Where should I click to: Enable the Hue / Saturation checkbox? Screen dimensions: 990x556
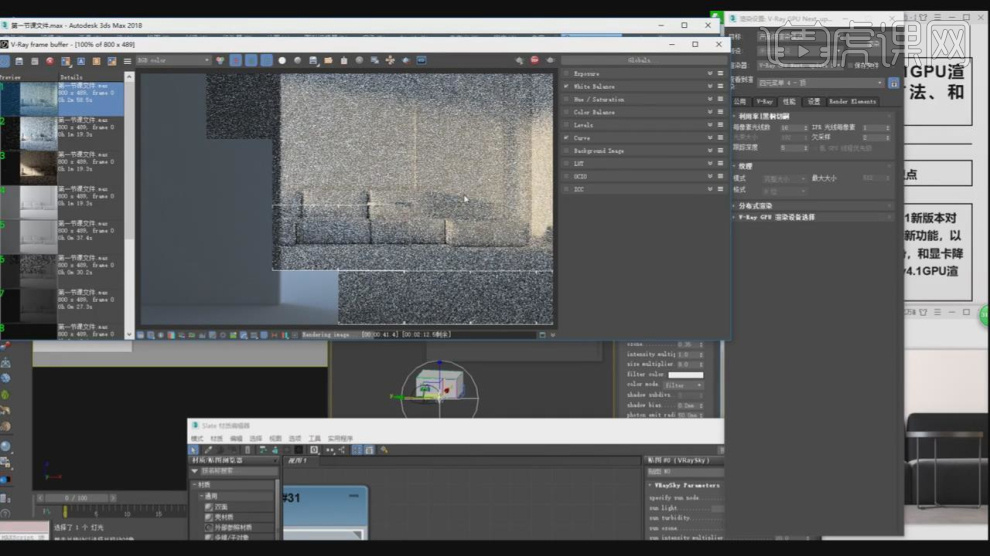[x=566, y=100]
